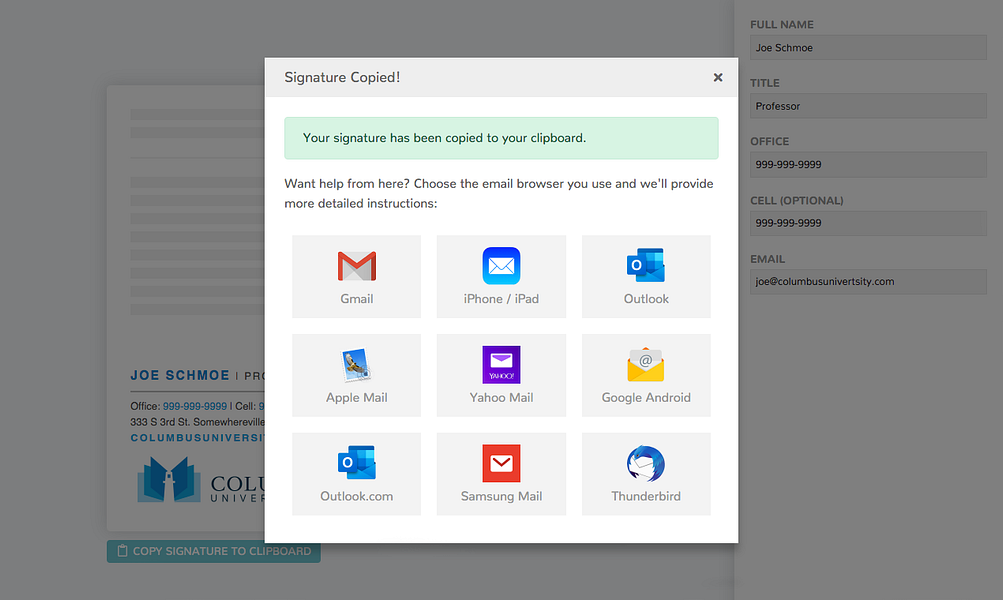Image resolution: width=1003 pixels, height=600 pixels.
Task: Click clipboard success message banner
Action: tap(501, 138)
